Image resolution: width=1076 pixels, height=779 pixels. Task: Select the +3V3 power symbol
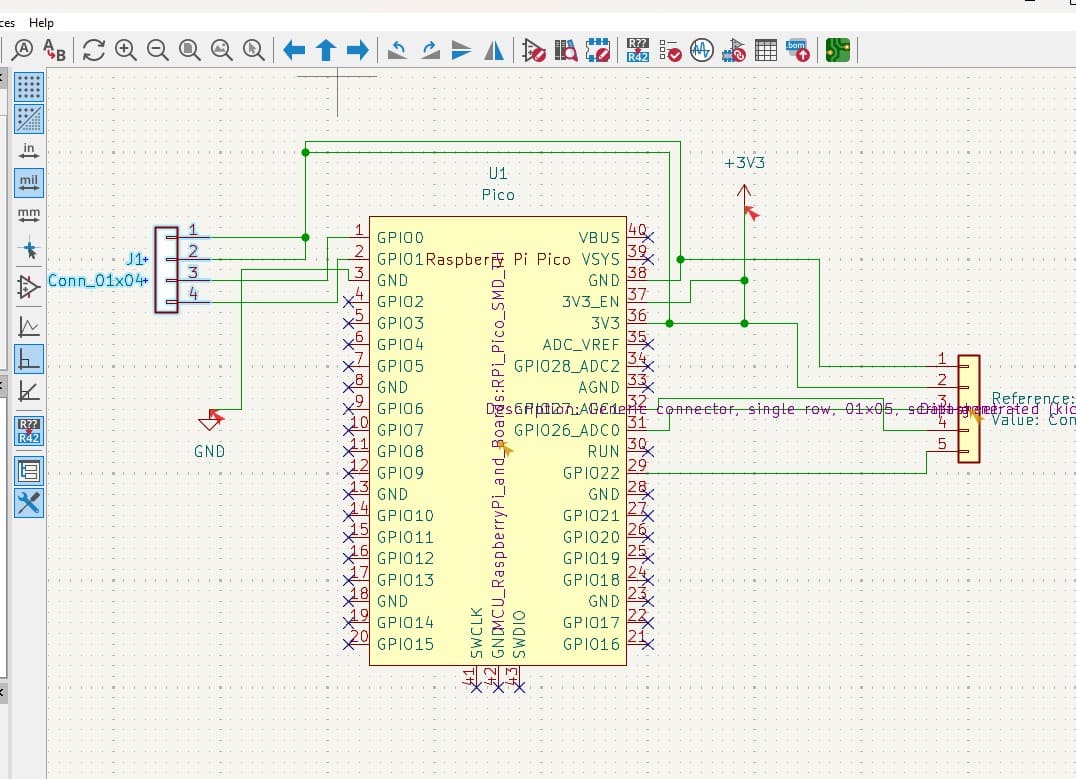click(x=744, y=192)
